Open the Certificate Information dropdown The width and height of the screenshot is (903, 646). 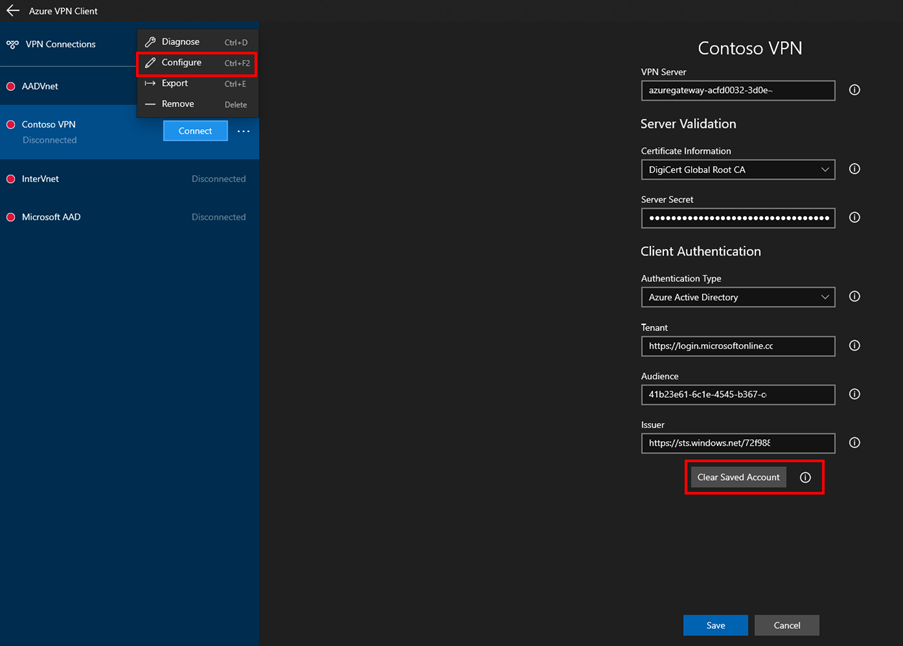(738, 170)
